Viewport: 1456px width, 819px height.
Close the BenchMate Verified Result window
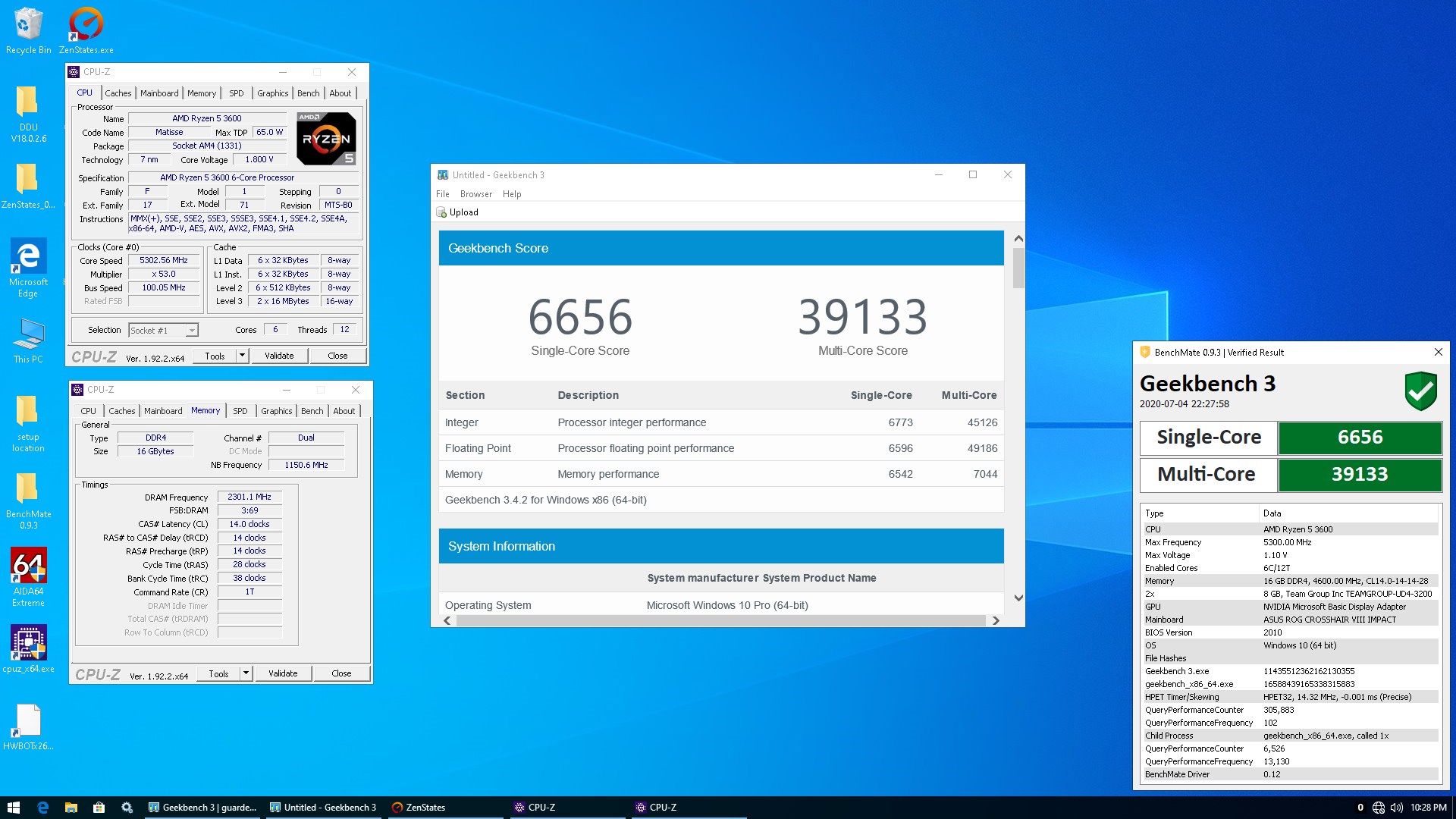pyautogui.click(x=1438, y=353)
